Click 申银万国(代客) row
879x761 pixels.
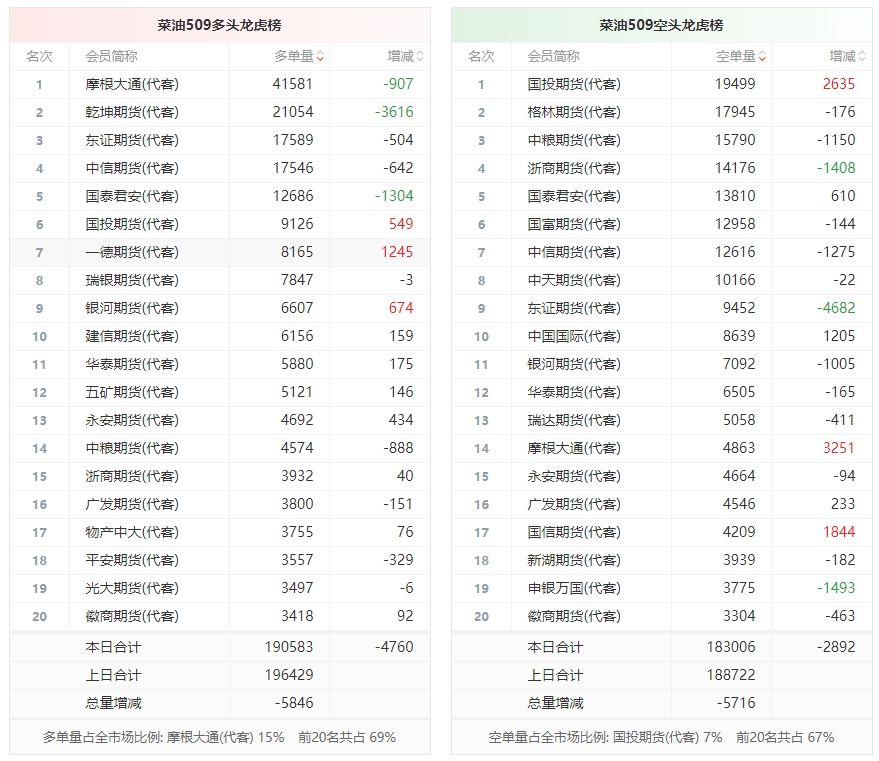[x=661, y=588]
